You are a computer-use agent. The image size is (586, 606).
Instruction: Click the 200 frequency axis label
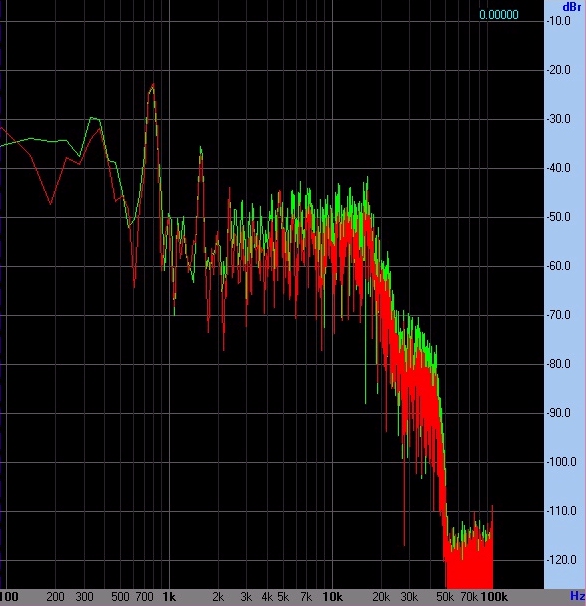(55, 597)
